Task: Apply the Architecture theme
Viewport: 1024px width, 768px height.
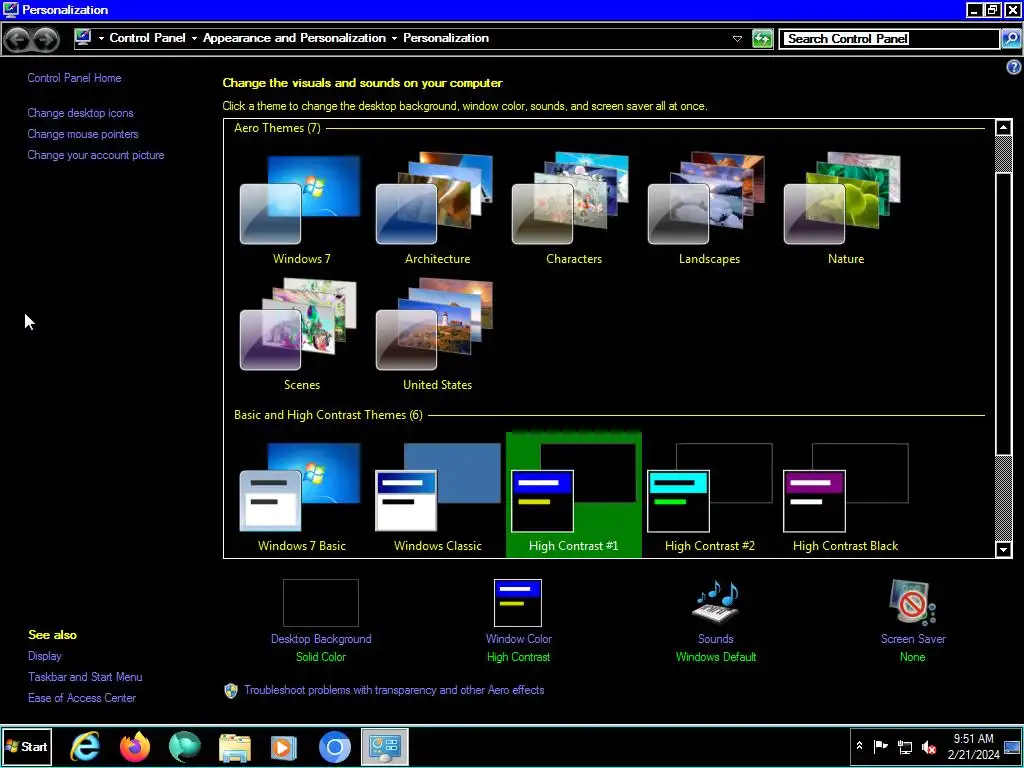Action: [x=437, y=208]
